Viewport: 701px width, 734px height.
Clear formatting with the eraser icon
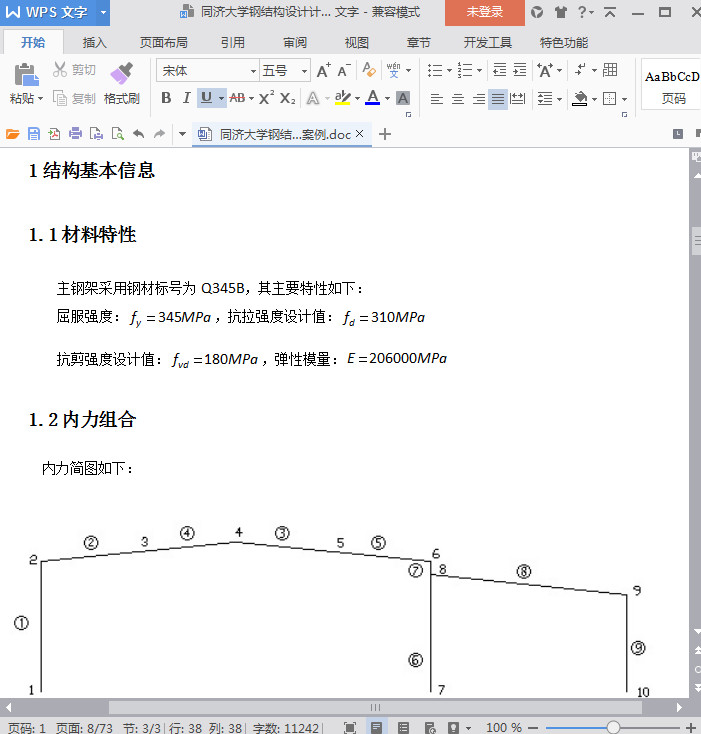[x=369, y=70]
